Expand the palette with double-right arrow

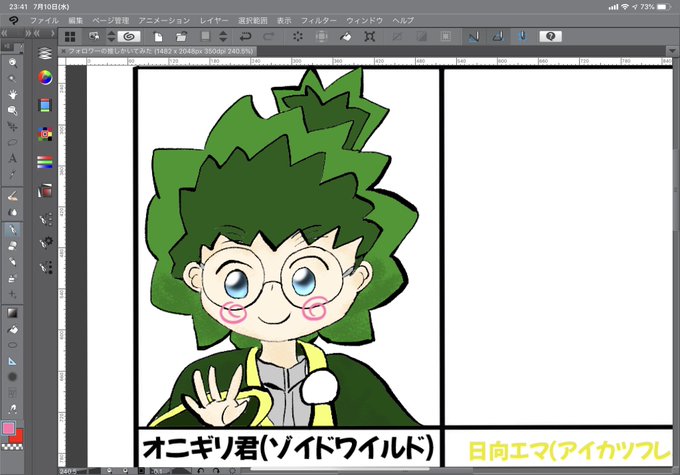pos(28,33)
